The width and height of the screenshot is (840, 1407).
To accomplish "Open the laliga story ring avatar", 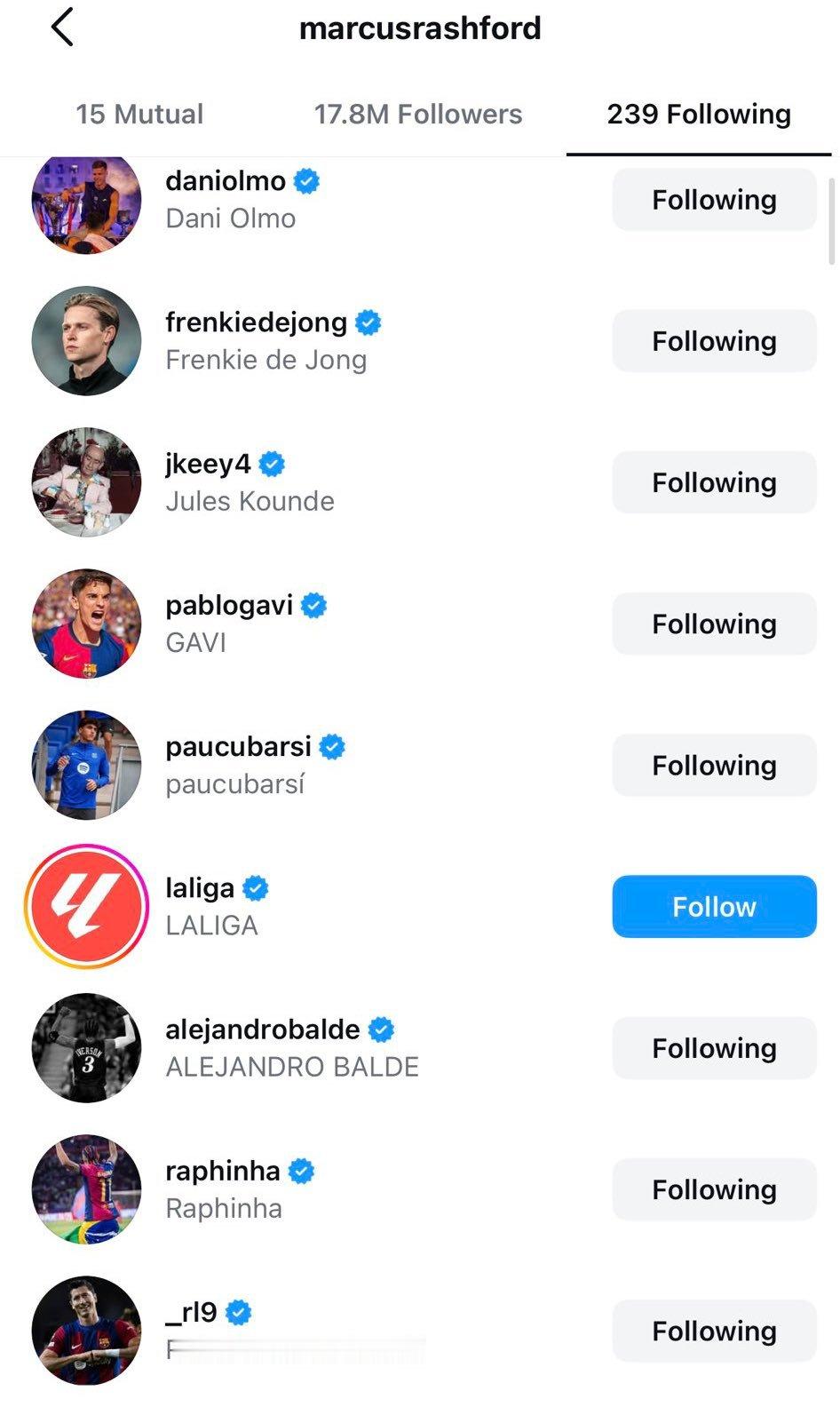I will pos(86,906).
